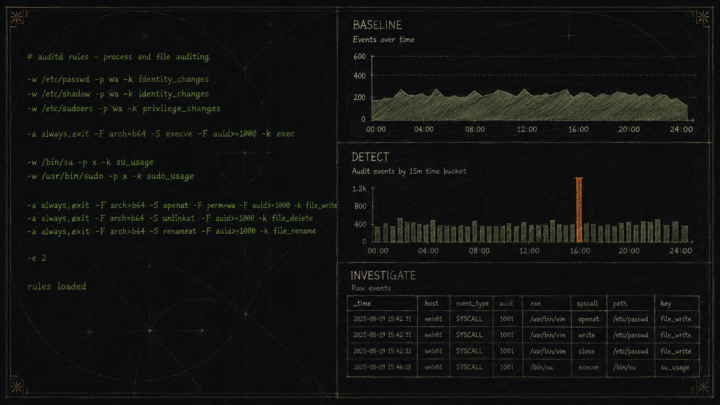Click '04:00' x-axis label in BASELINE chart
This screenshot has height=405, width=720.
[x=423, y=129]
